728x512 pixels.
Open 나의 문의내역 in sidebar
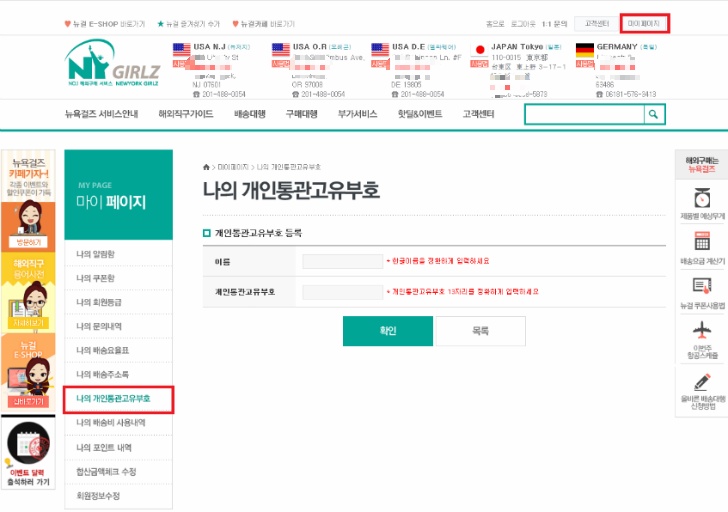point(118,327)
